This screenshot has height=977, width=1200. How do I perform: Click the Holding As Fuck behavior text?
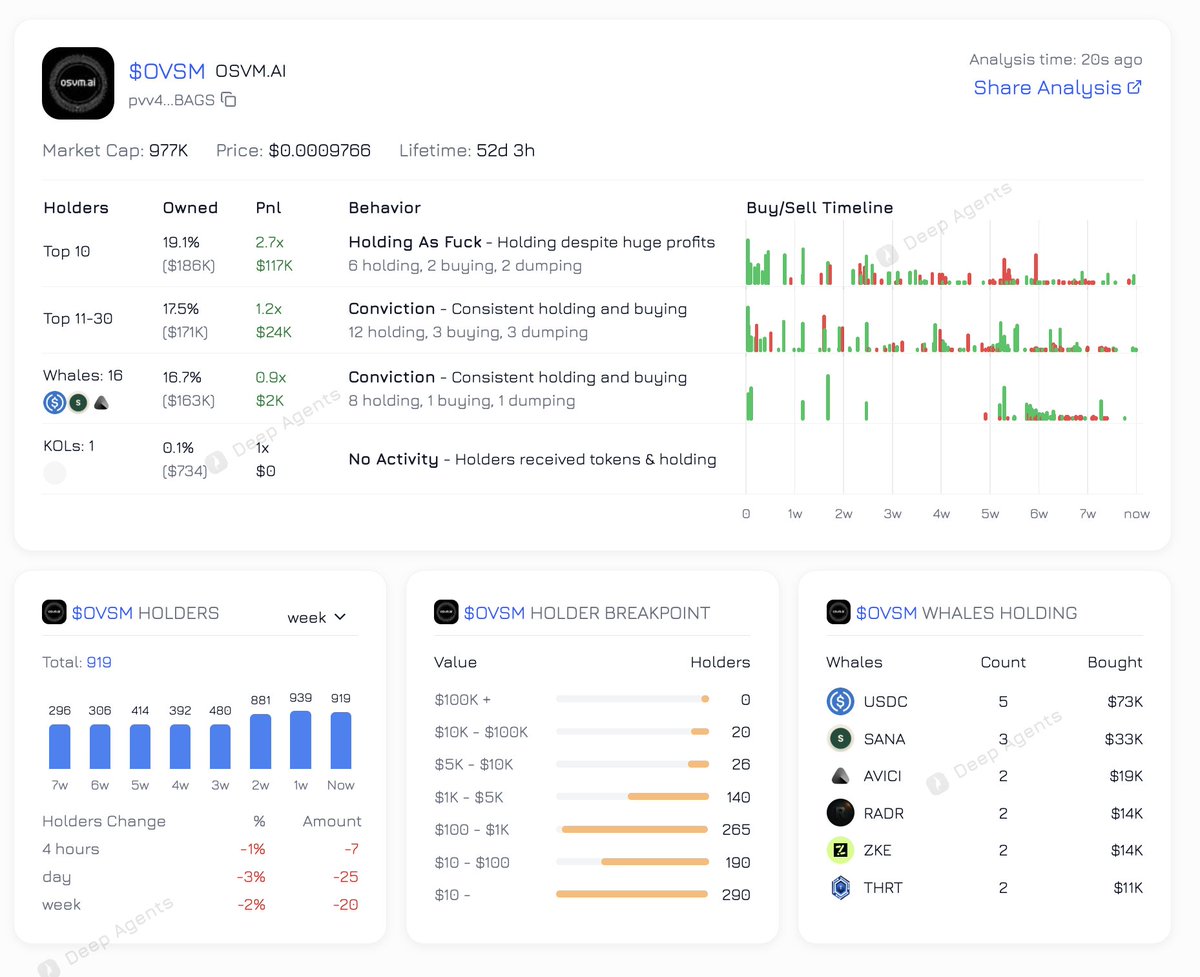(x=416, y=242)
